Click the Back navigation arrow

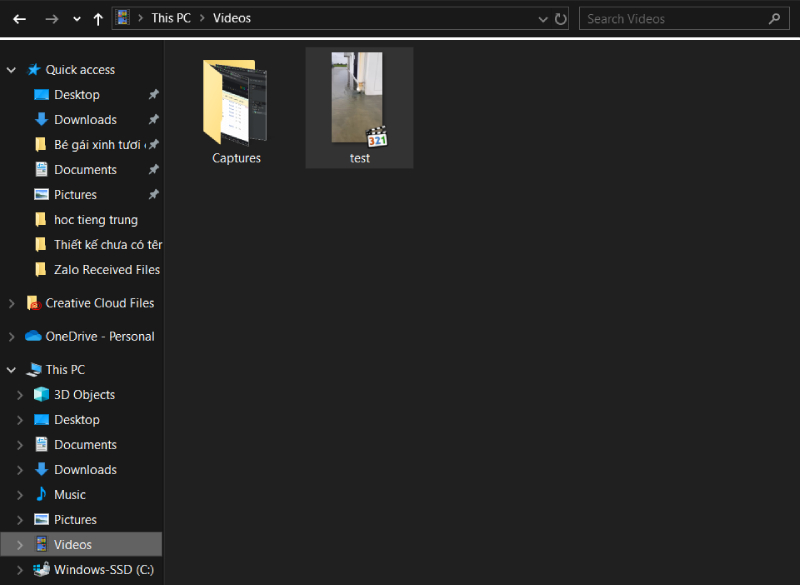(19, 19)
